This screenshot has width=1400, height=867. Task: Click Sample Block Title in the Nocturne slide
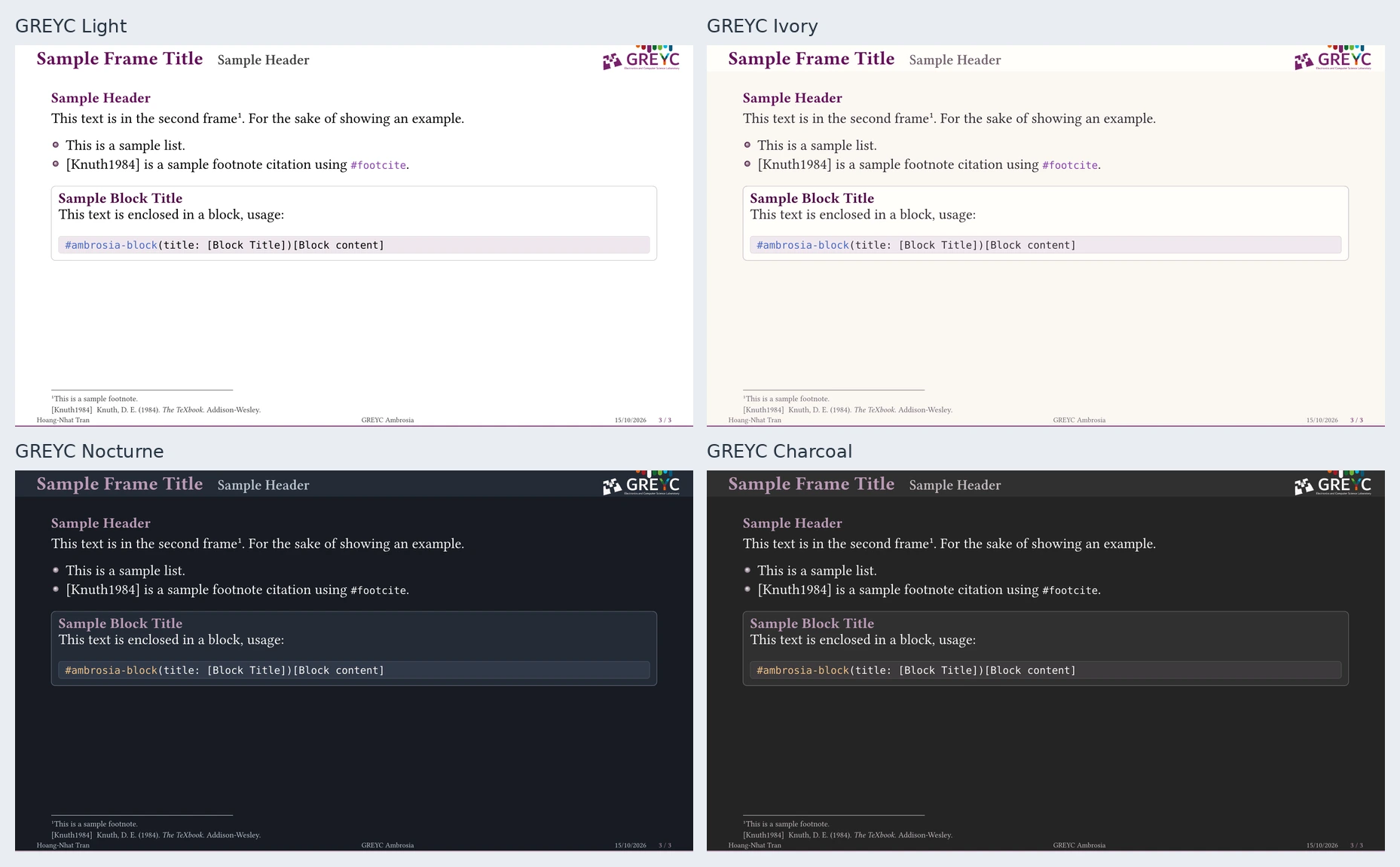(x=121, y=623)
